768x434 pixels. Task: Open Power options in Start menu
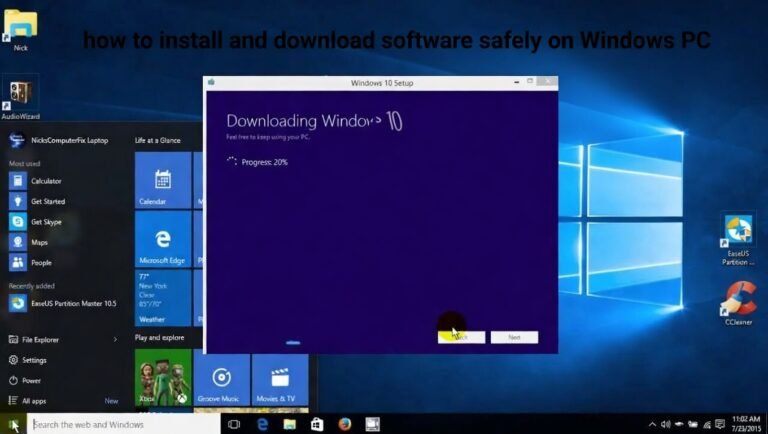pos(25,381)
